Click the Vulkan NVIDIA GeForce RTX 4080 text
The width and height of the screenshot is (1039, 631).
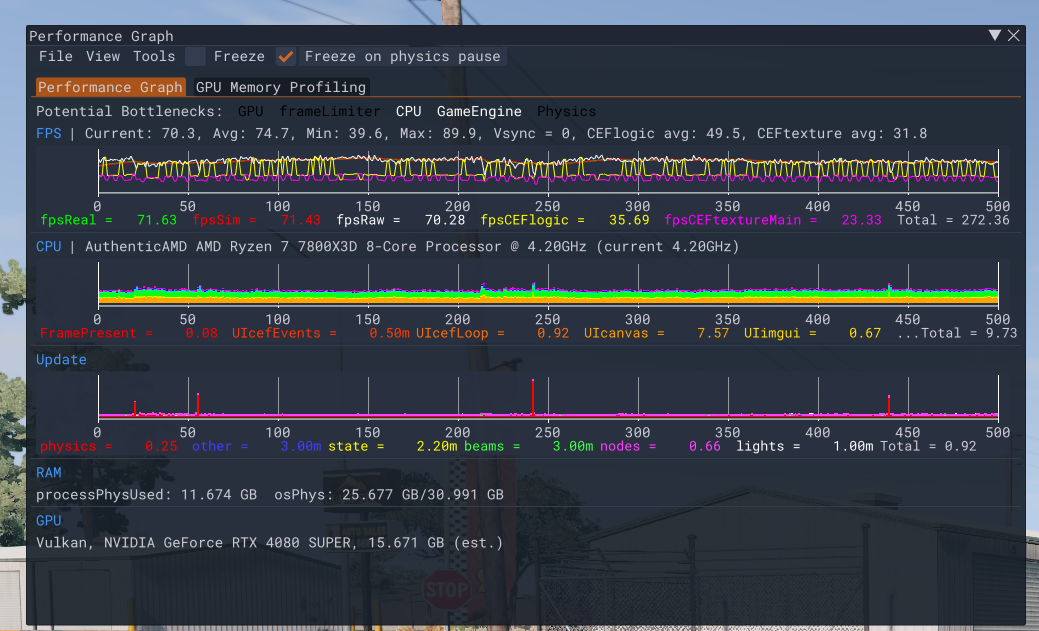pyautogui.click(x=269, y=543)
